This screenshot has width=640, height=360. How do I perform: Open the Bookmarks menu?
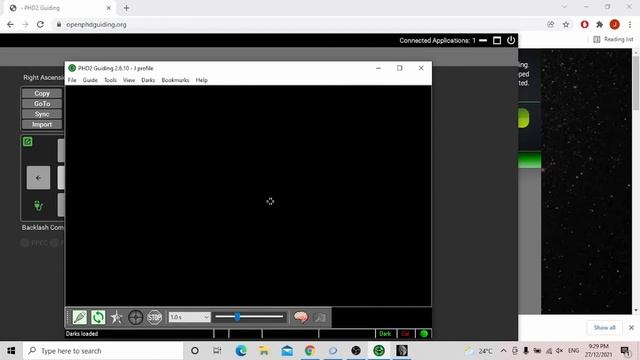pyautogui.click(x=175, y=80)
